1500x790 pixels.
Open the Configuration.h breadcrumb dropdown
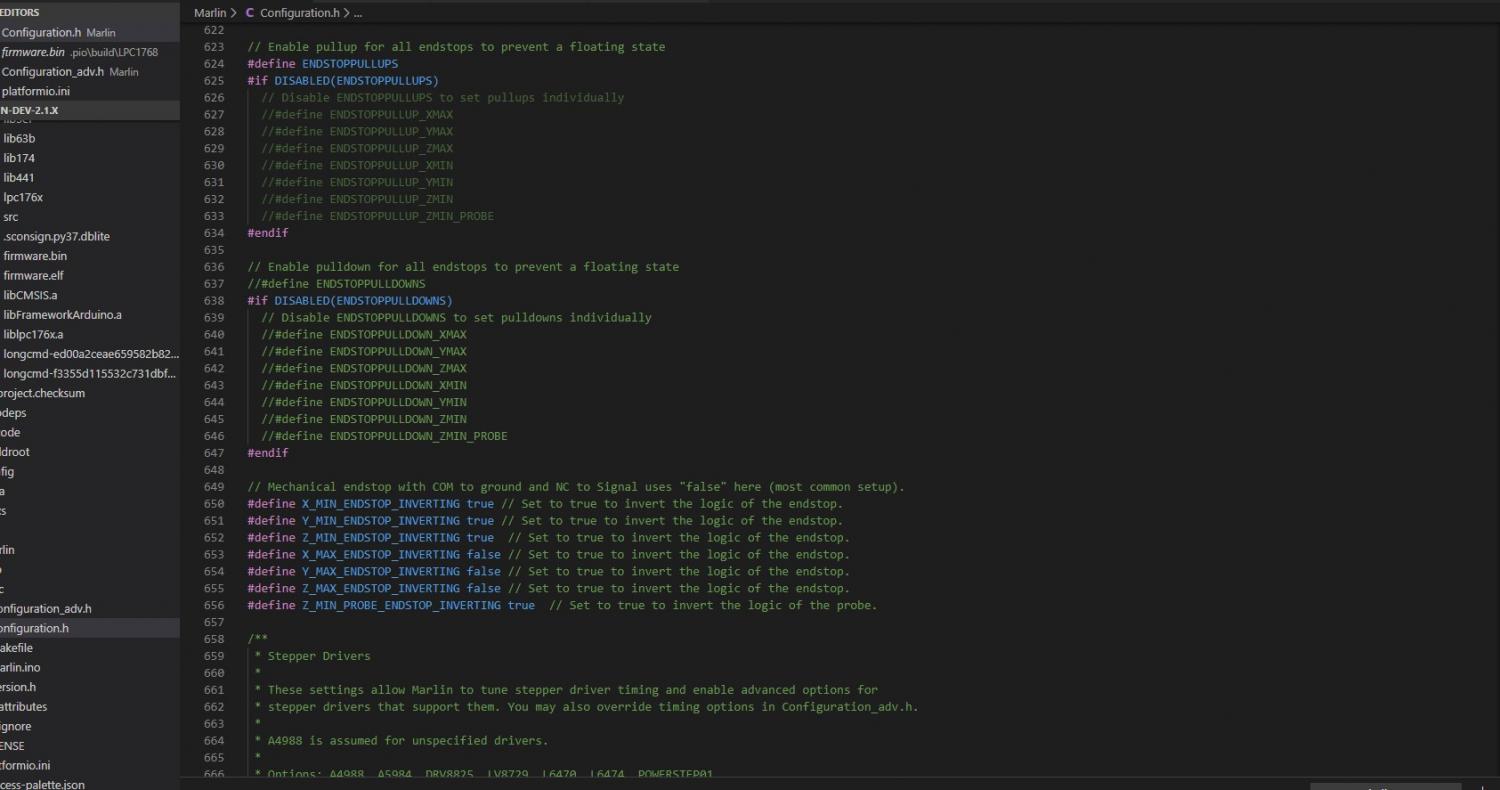pyautogui.click(x=300, y=13)
